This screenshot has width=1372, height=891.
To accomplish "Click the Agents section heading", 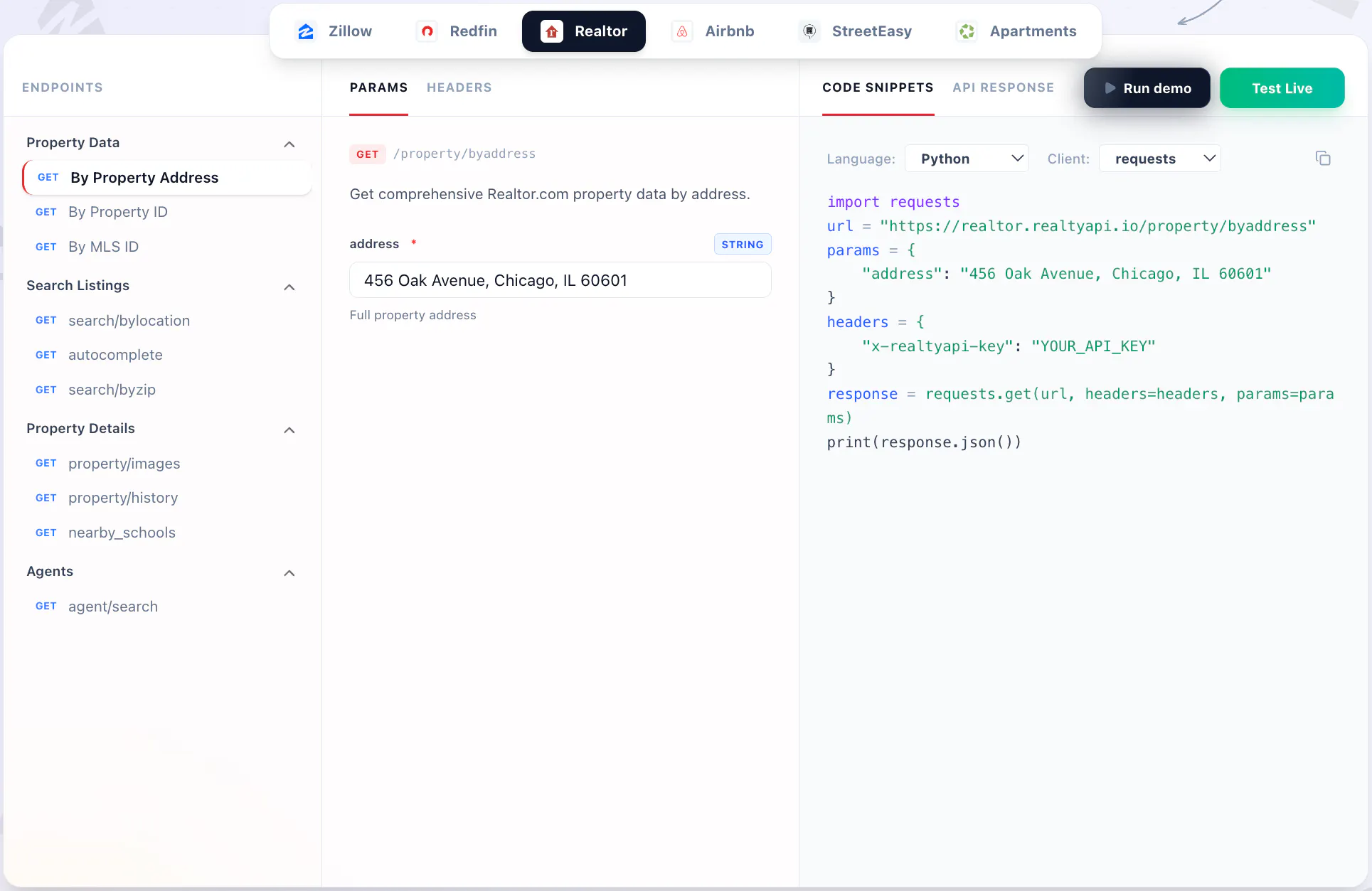I will coord(50,571).
